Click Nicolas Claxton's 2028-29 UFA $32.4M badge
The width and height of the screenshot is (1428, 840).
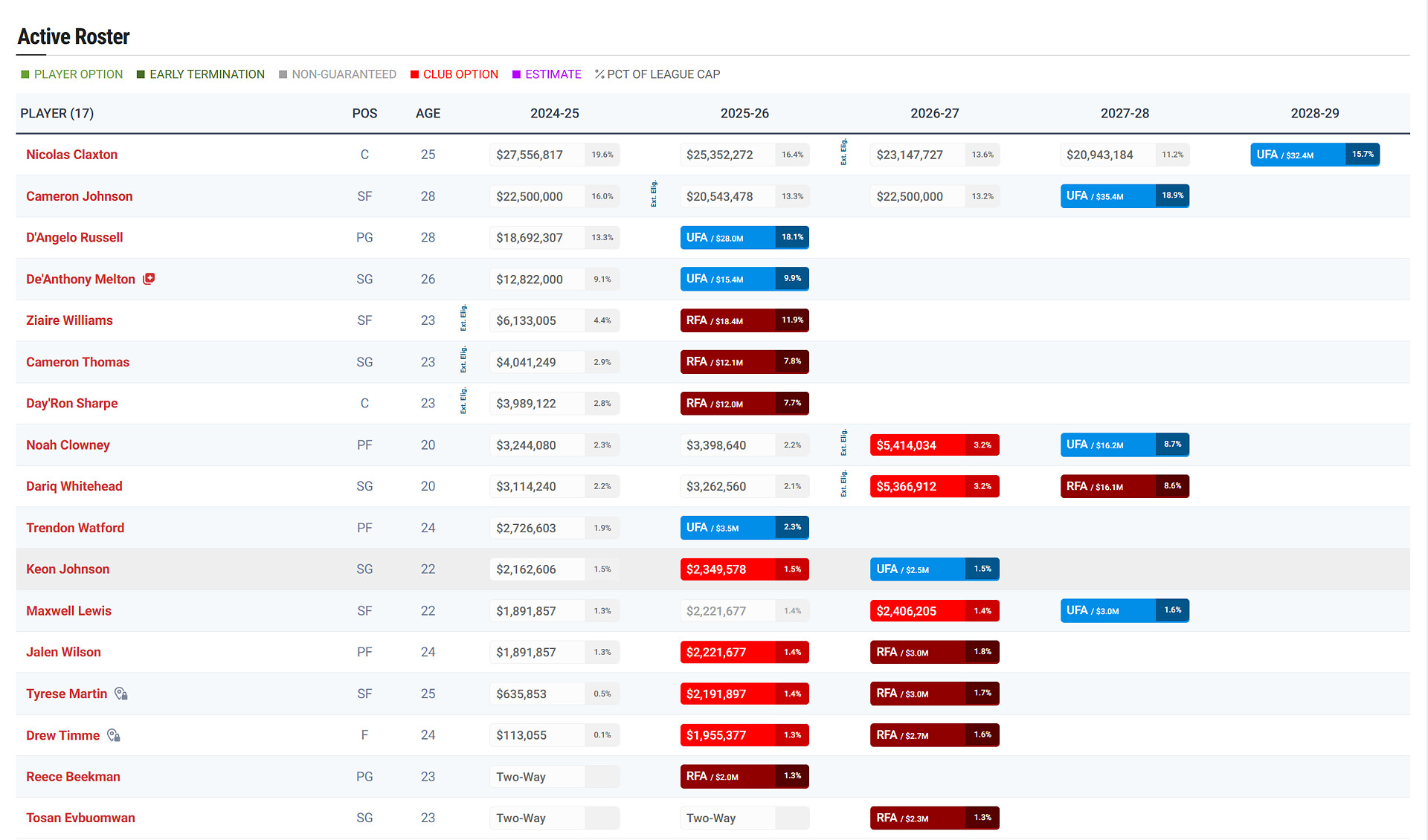click(x=1314, y=155)
